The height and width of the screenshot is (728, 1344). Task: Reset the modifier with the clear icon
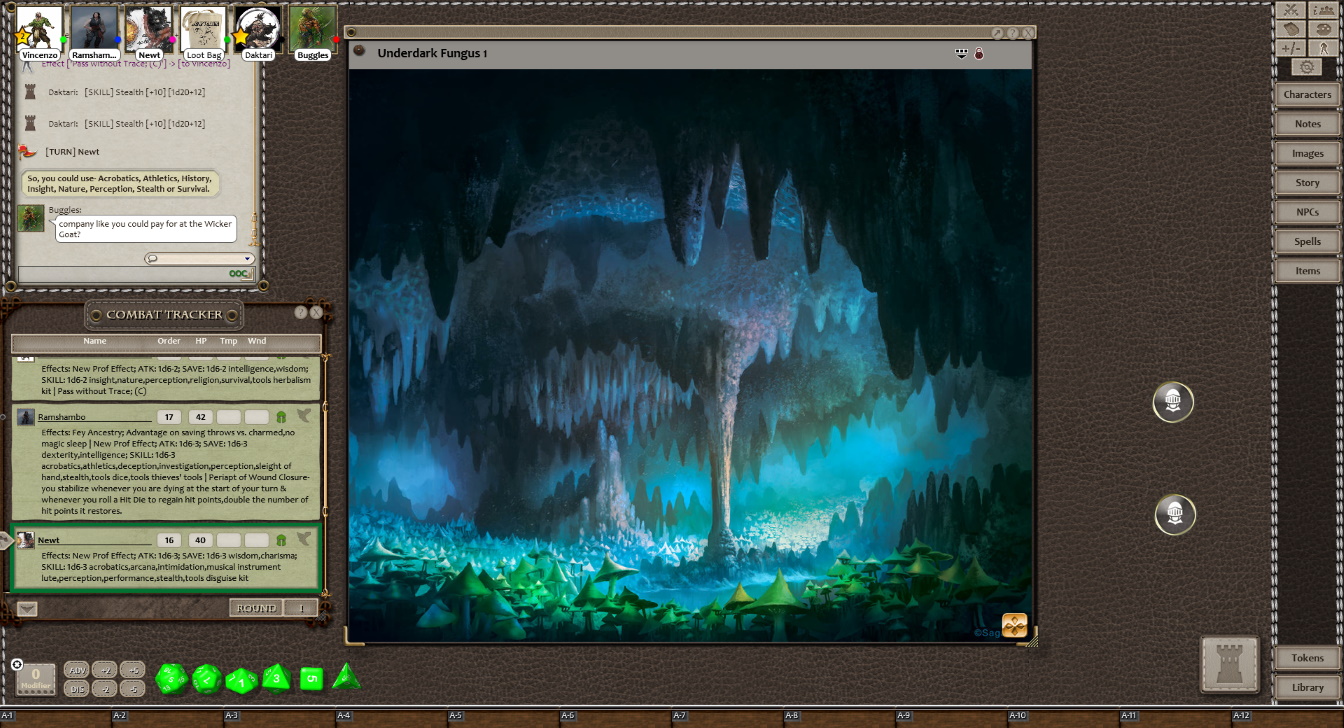point(17,664)
